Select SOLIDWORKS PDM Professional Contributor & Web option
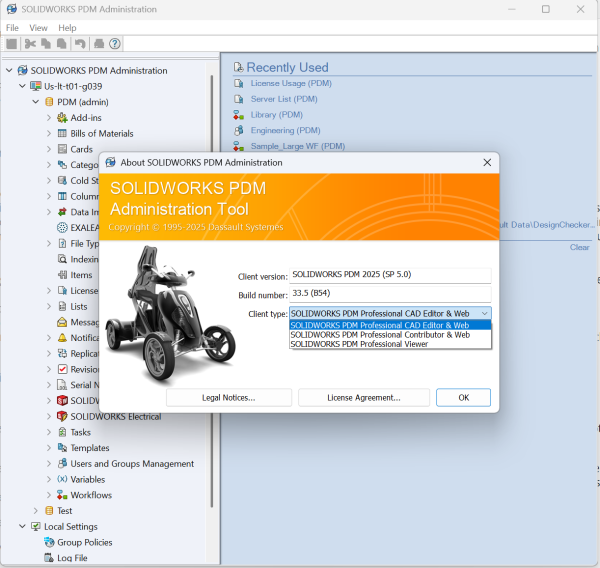The width and height of the screenshot is (600, 568). coord(390,335)
